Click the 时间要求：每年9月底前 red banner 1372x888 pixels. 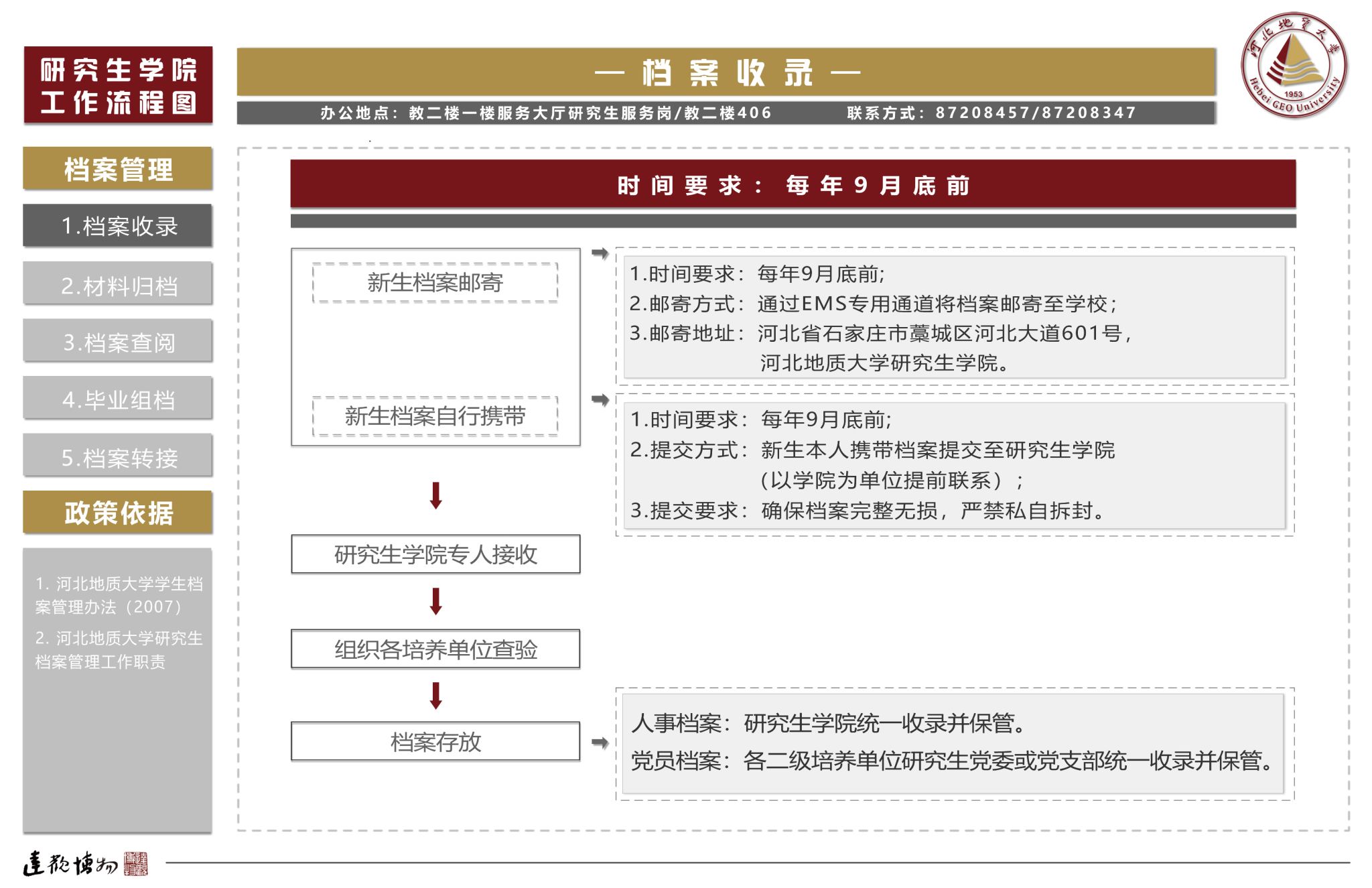[793, 184]
